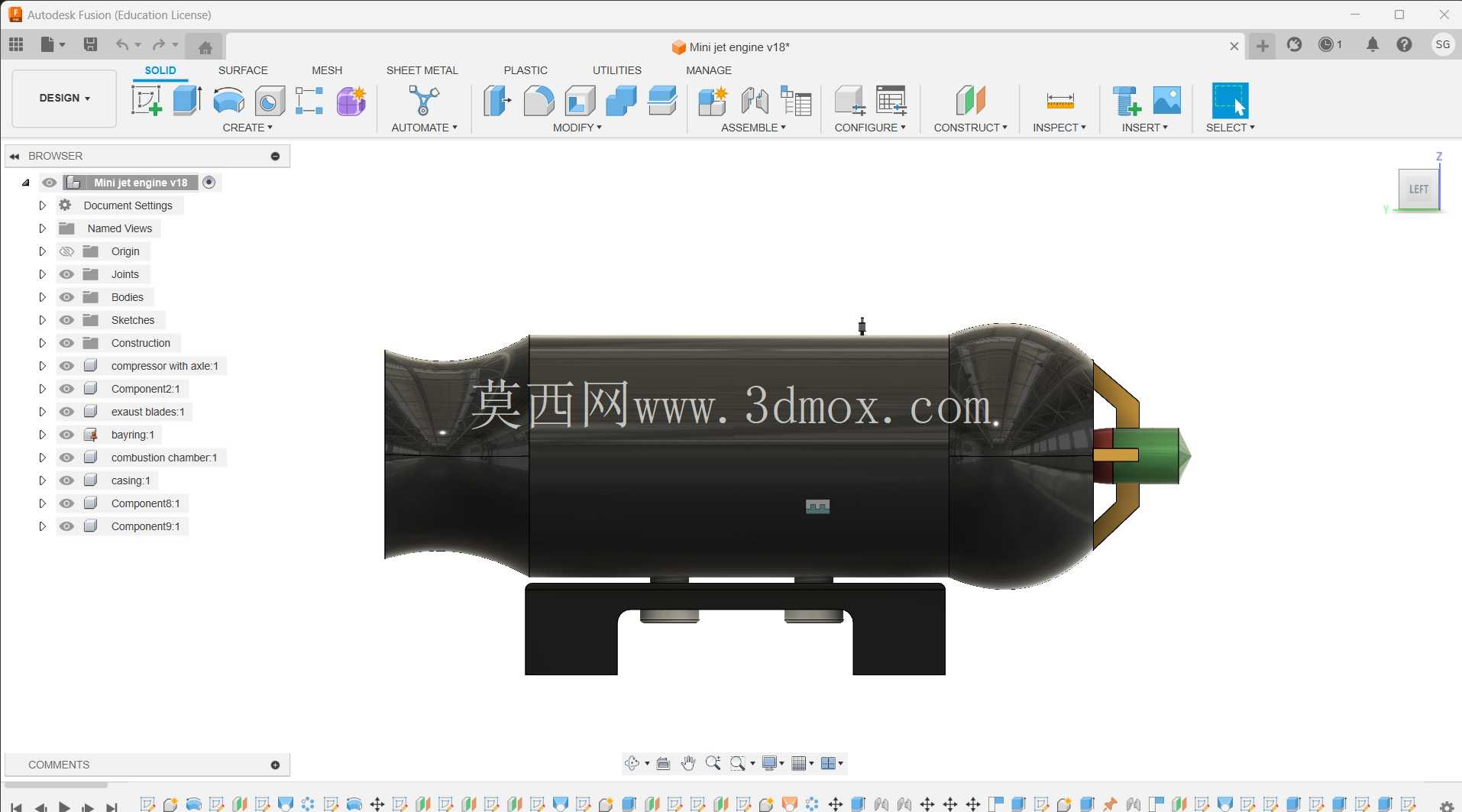
Task: Switch to the SURFACE tab
Action: 243,70
